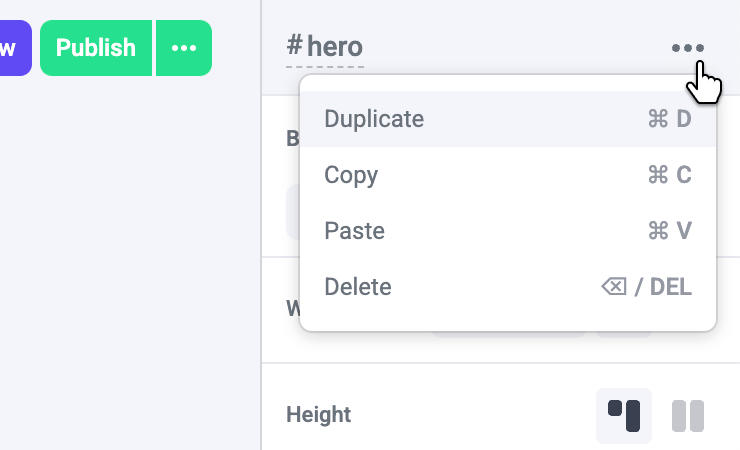The height and width of the screenshot is (450, 740).
Task: Open the publish options three-dot dropdown
Action: click(184, 48)
